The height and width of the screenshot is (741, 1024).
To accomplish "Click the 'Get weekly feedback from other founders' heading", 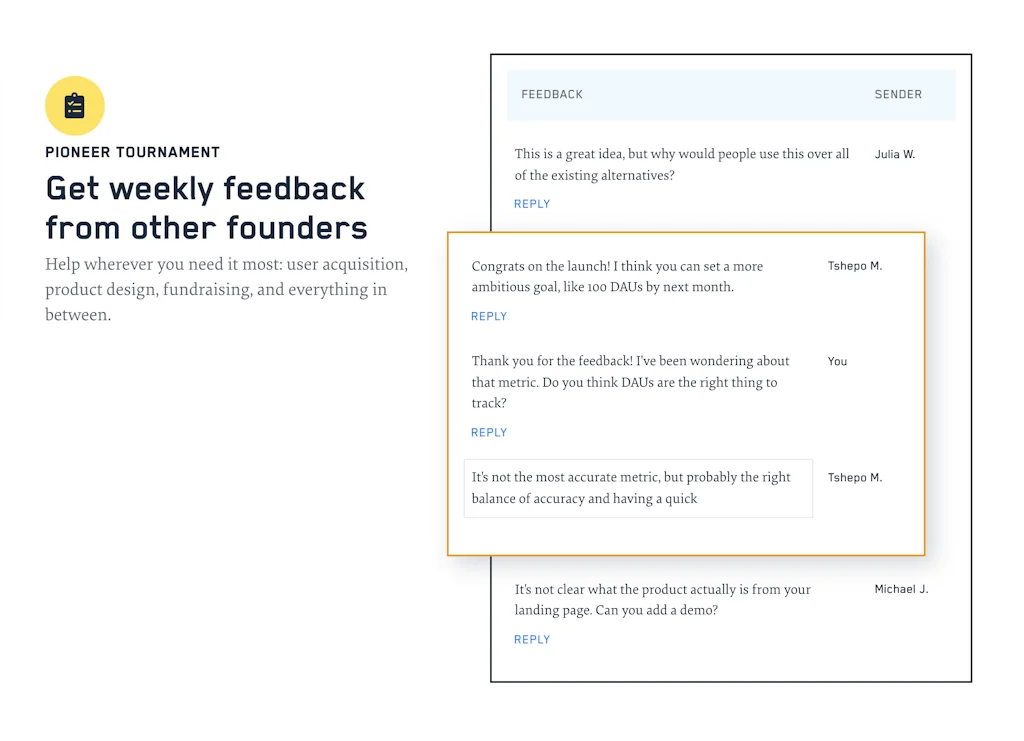I will pyautogui.click(x=206, y=208).
